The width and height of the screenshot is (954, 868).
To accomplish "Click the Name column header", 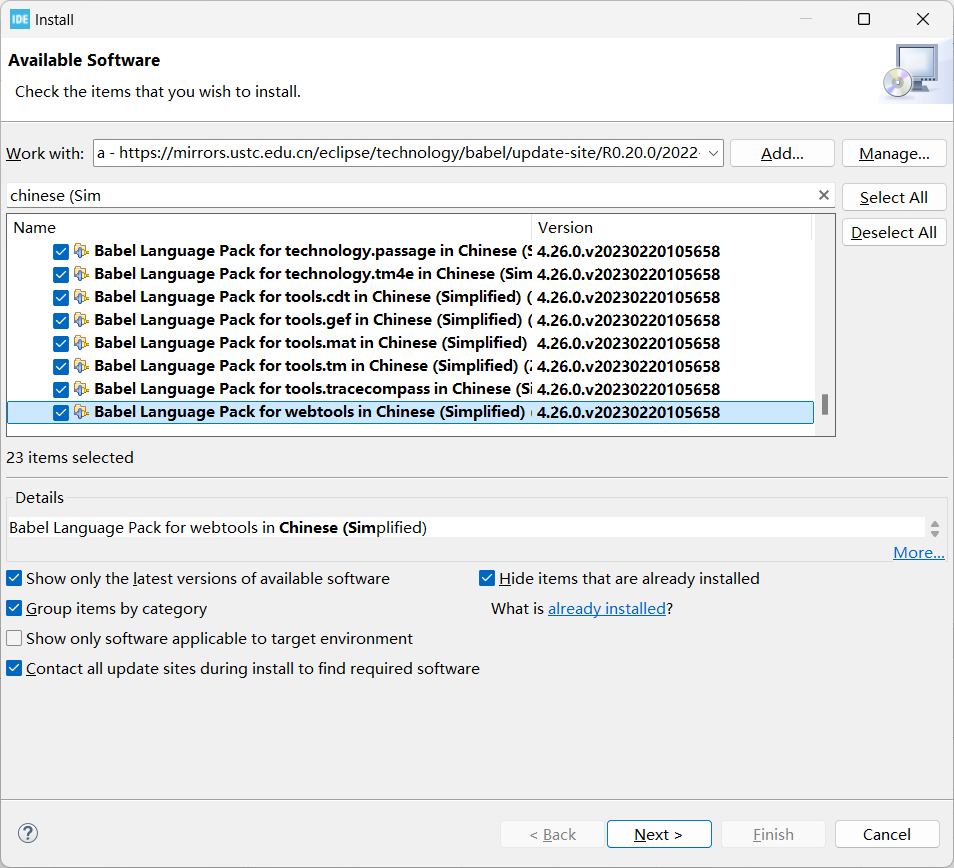I will tap(270, 227).
